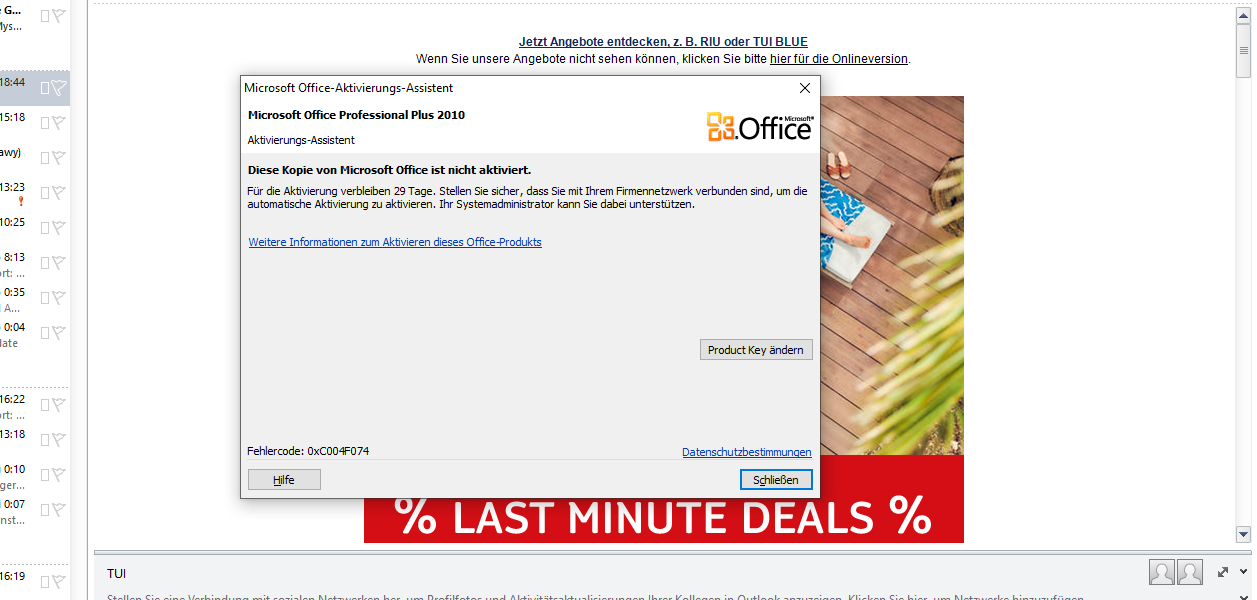
Task: Open the Datenschutzbestimmungen link
Action: click(747, 452)
